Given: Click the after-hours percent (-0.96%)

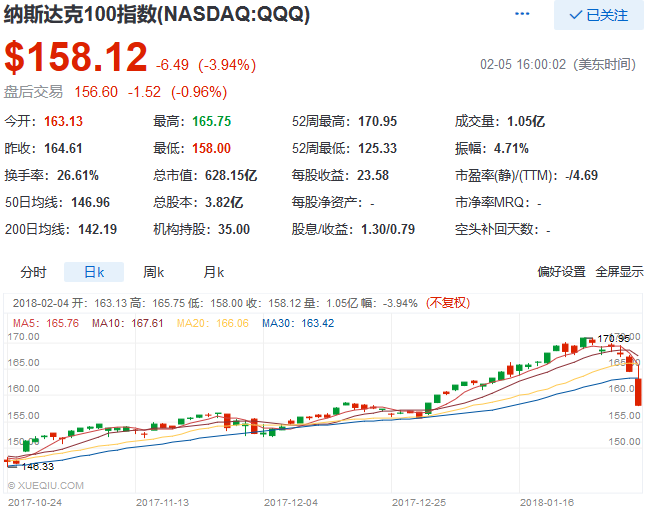Looking at the screenshot, I should tap(199, 92).
